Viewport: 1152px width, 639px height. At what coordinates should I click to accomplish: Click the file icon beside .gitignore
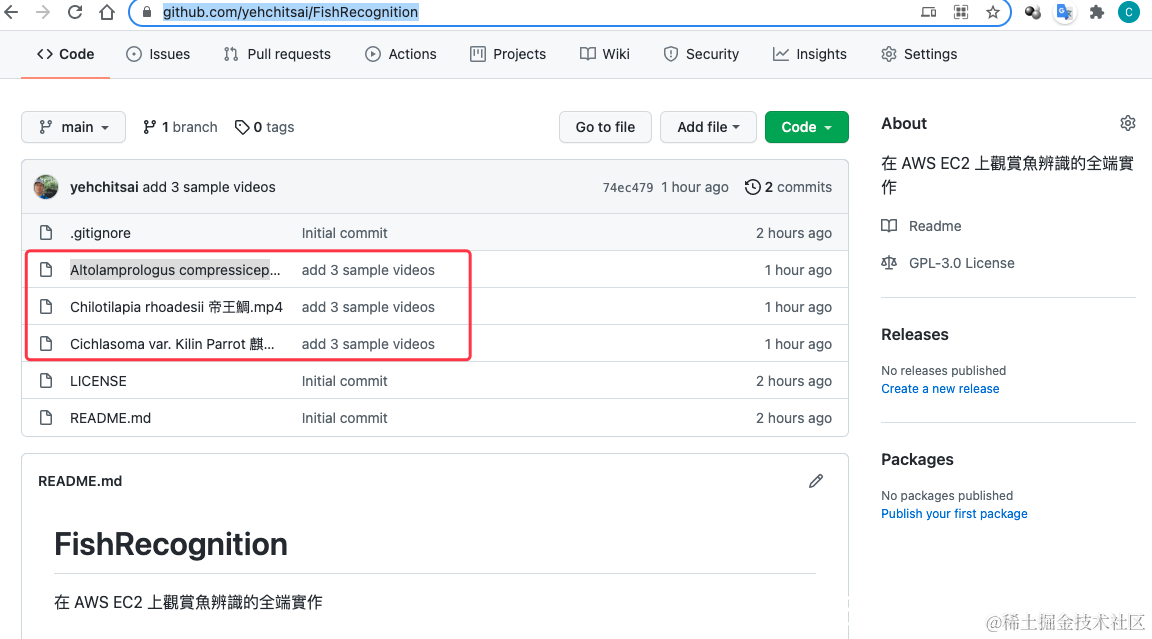coord(46,233)
